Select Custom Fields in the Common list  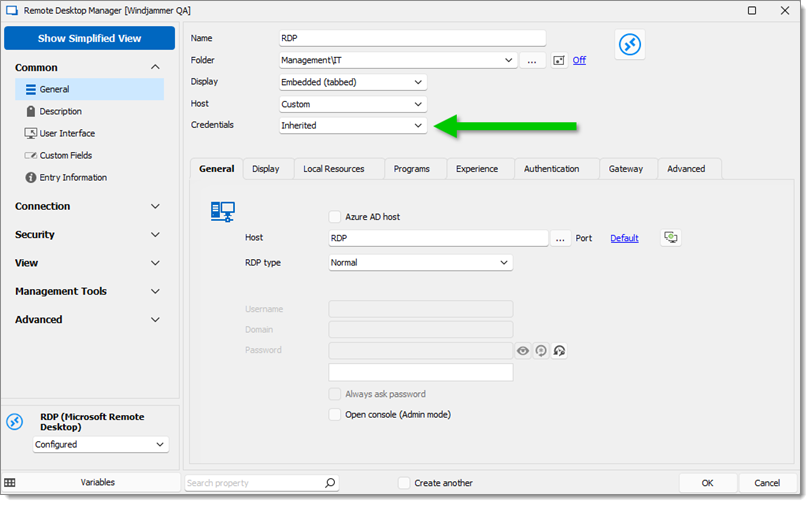[66, 156]
